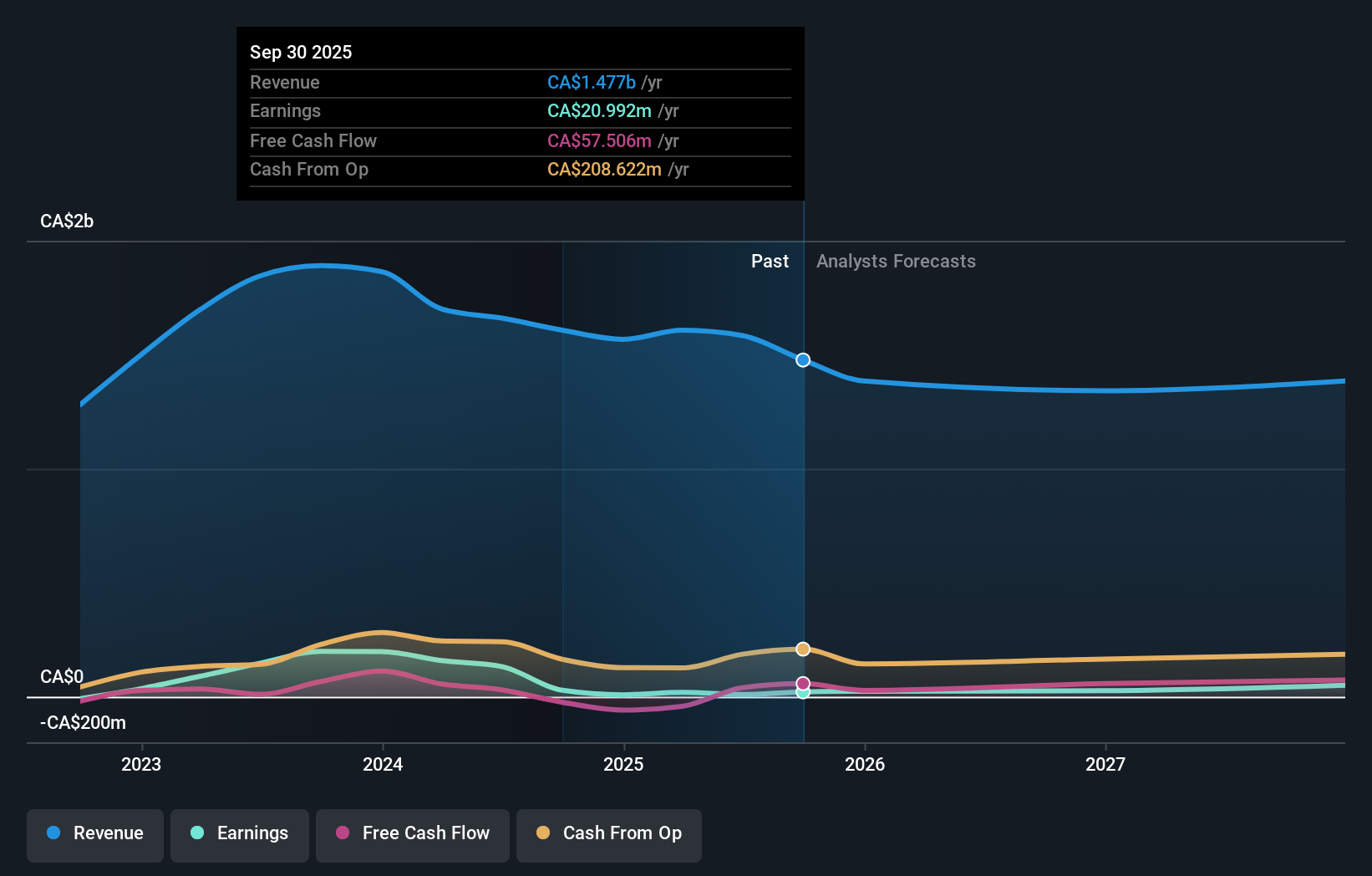Select the pink Free Cash Flow chart marker
This screenshot has width=1372, height=876.
coord(802,682)
